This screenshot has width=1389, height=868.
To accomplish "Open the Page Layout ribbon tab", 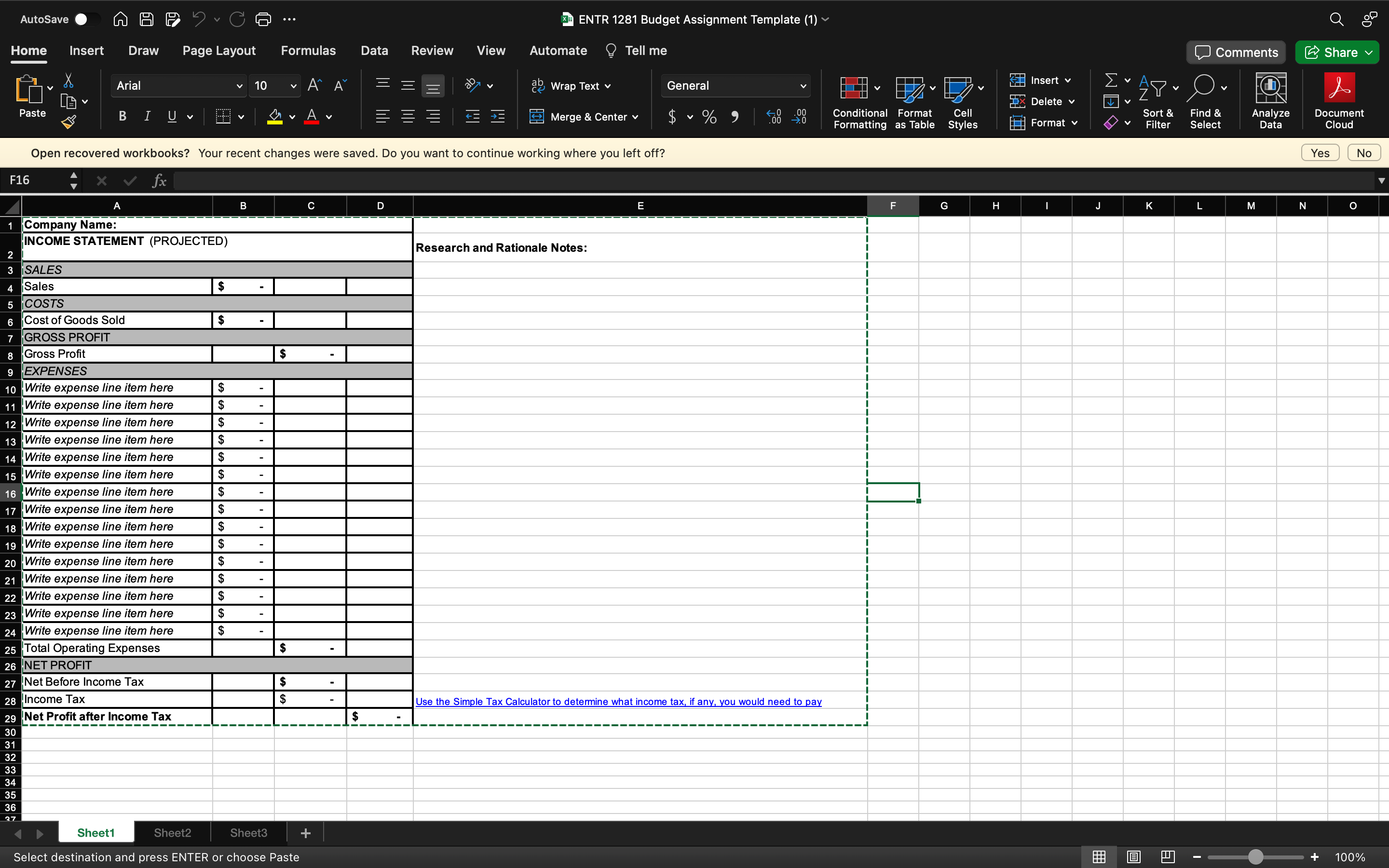I will point(218,51).
